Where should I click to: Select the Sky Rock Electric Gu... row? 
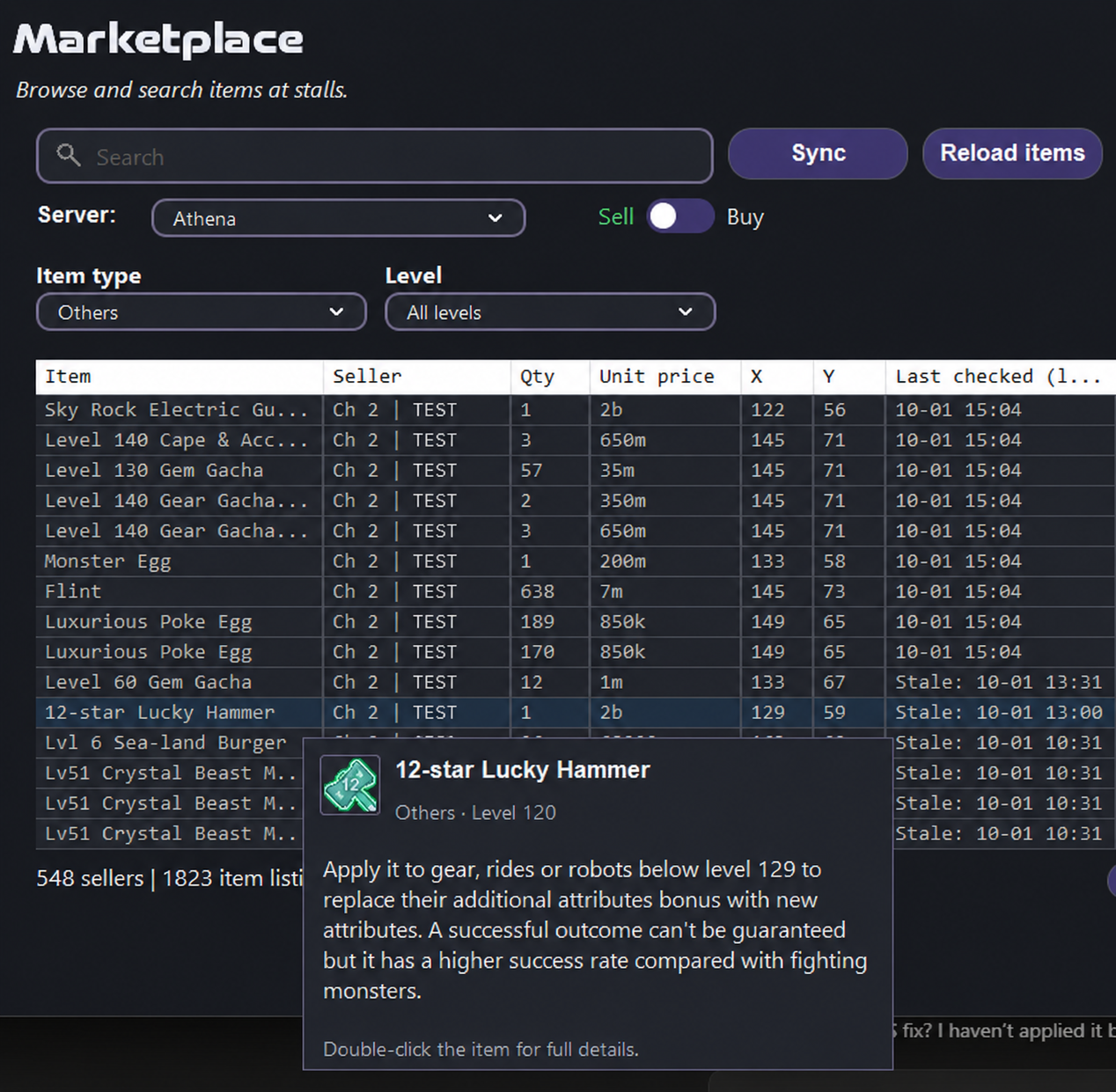576,410
